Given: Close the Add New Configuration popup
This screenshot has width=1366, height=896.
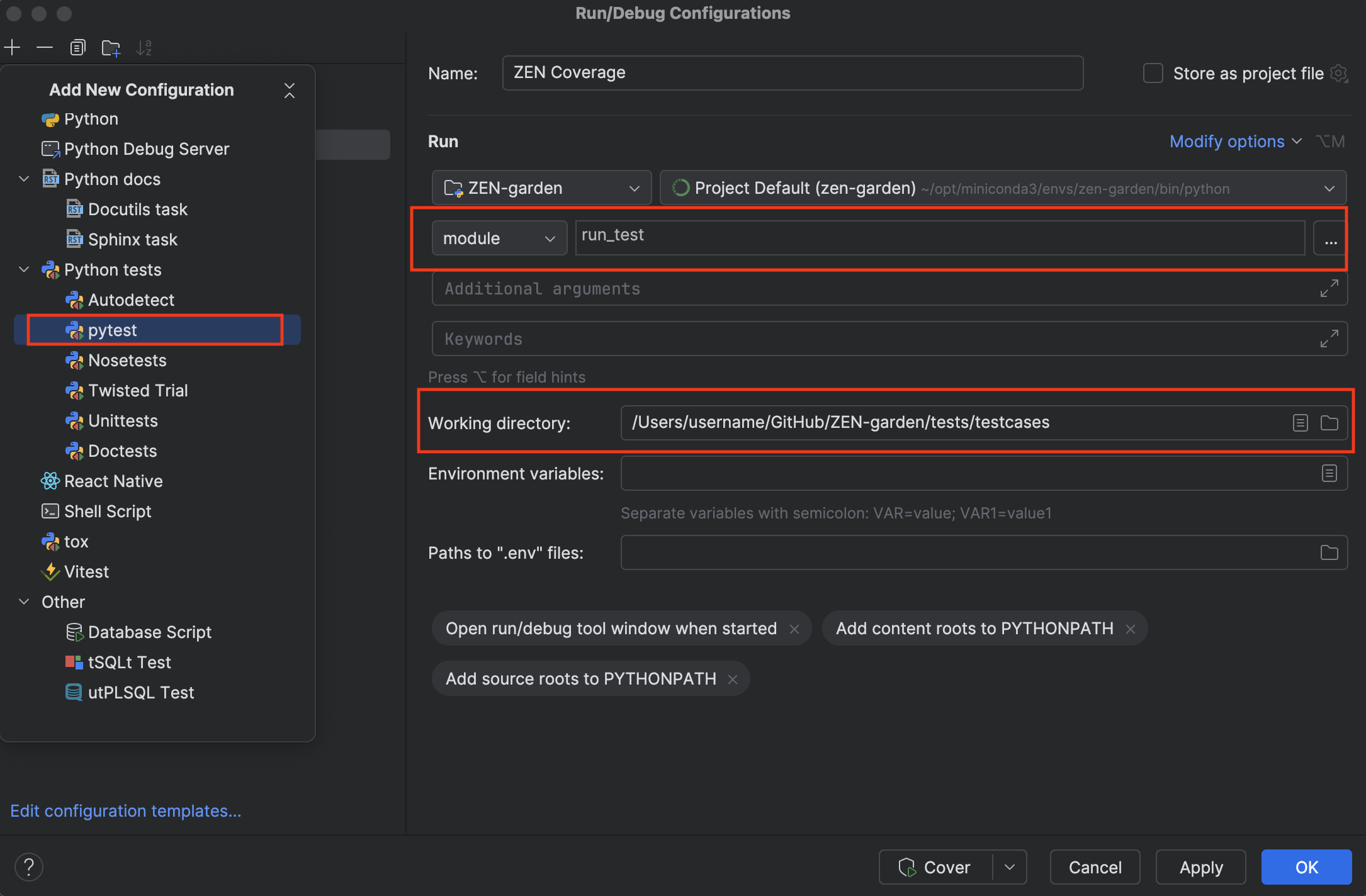Looking at the screenshot, I should [x=290, y=90].
